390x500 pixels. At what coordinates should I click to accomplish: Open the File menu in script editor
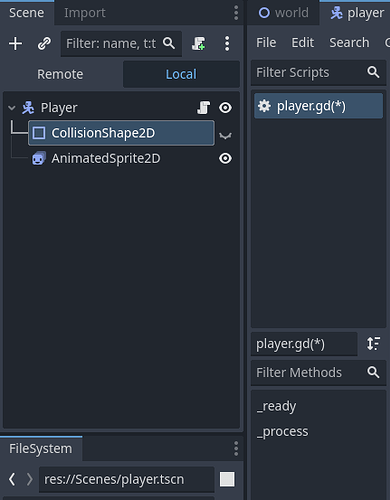[266, 43]
